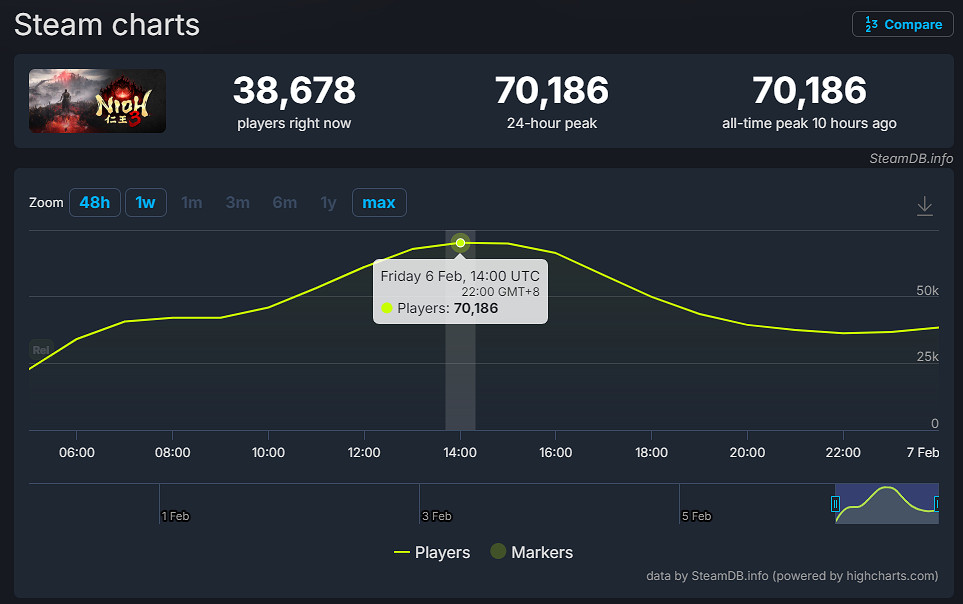The height and width of the screenshot is (604, 963).
Task: Click the highlighted 14:00 data point
Action: point(460,243)
